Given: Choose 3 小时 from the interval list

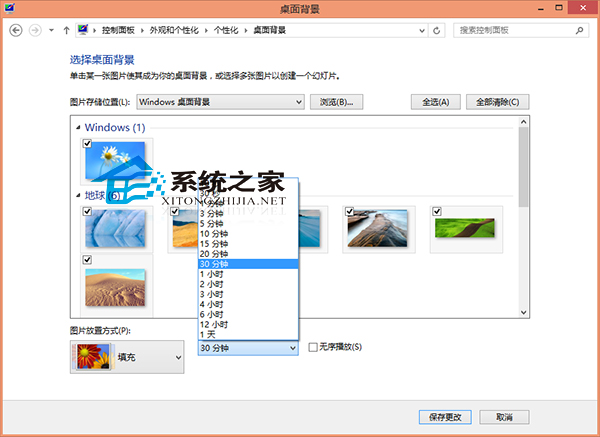Looking at the screenshot, I should tap(248, 294).
